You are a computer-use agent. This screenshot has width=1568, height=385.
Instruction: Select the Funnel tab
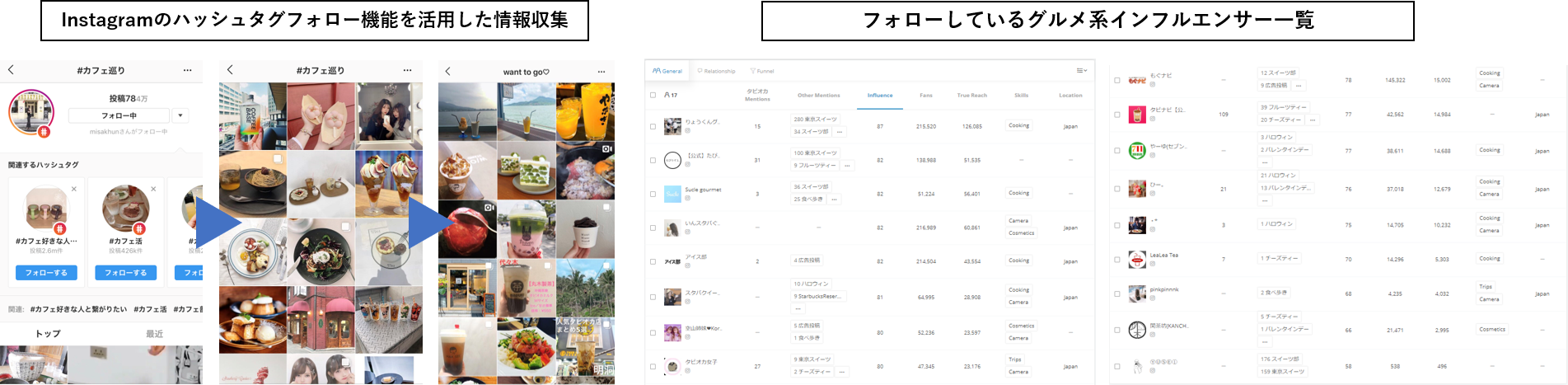(x=762, y=71)
